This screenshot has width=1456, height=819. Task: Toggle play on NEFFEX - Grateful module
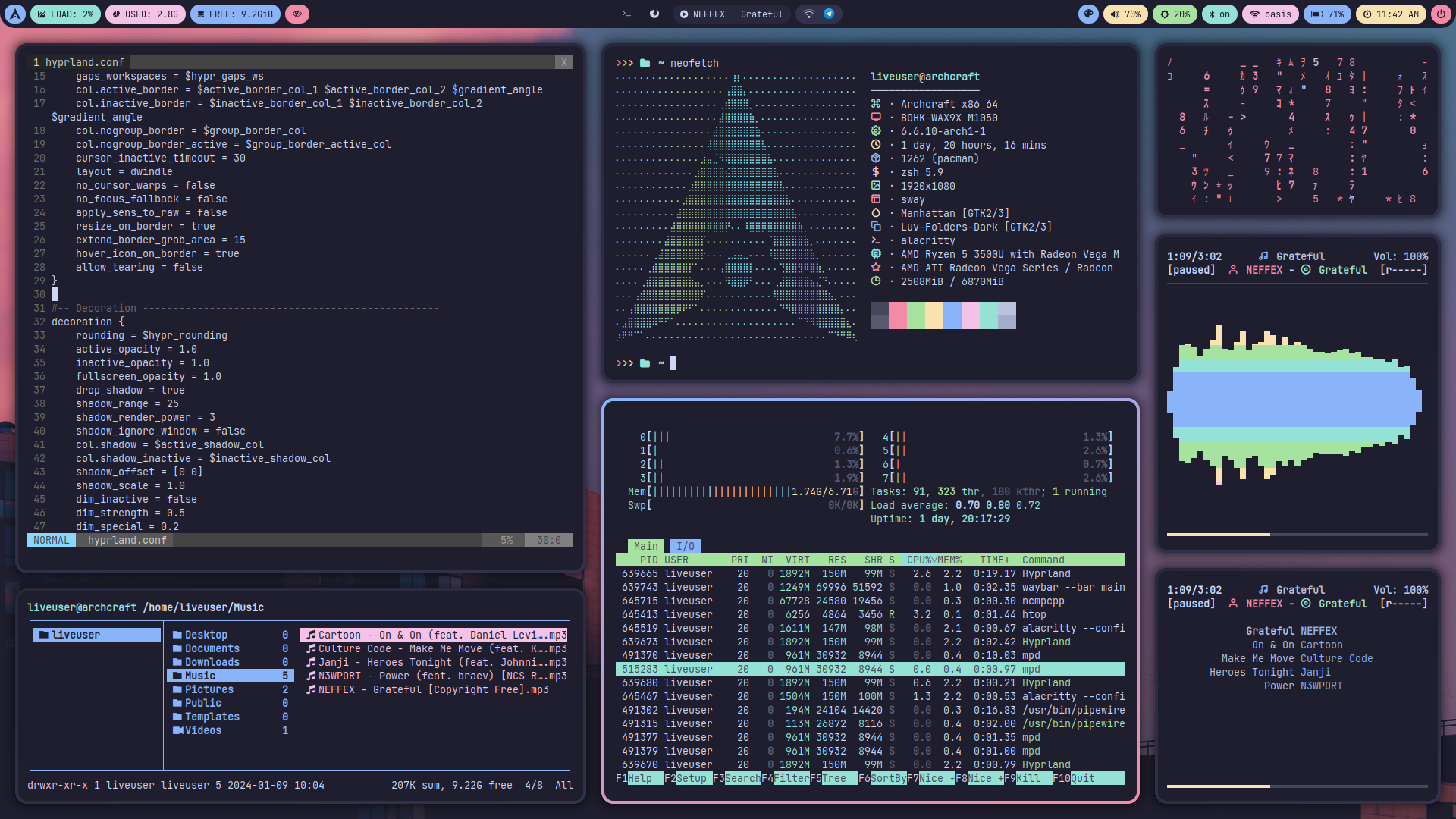coord(731,14)
